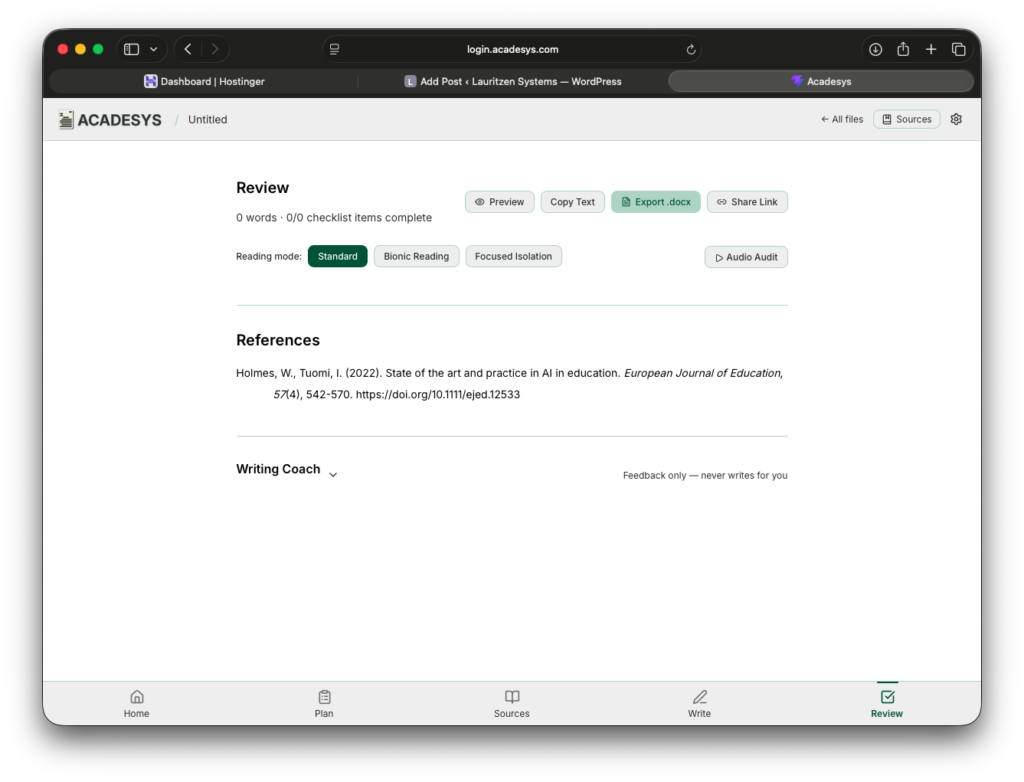Click the Review heading
The width and height of the screenshot is (1024, 782).
point(263,187)
